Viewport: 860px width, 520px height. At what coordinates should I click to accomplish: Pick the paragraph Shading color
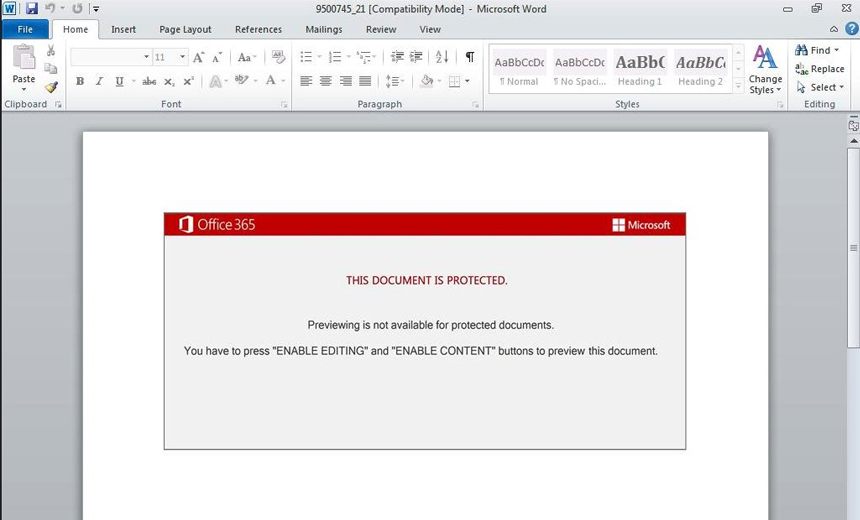[427, 82]
